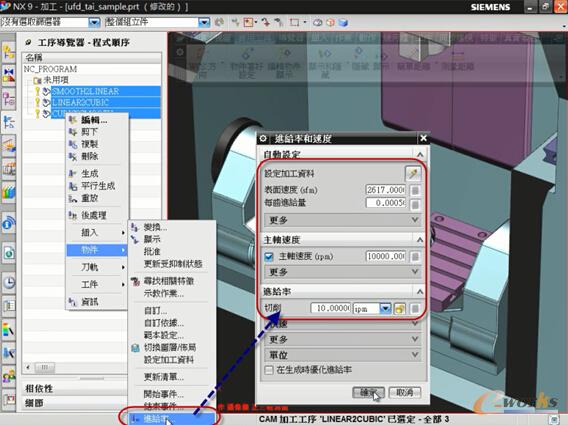Click lock icon beside surface speed field

pyautogui.click(x=415, y=190)
